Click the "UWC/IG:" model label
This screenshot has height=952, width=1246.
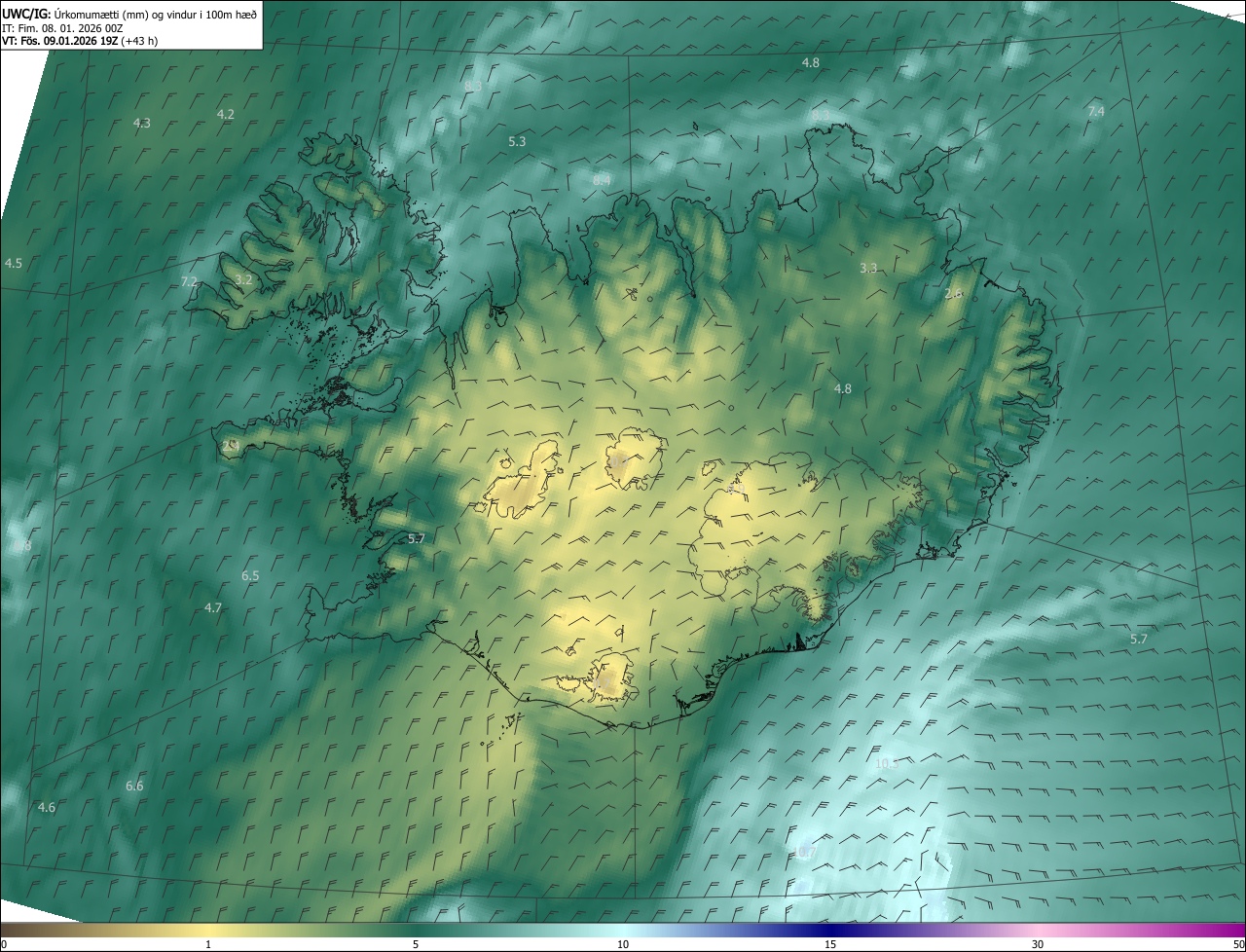26,14
